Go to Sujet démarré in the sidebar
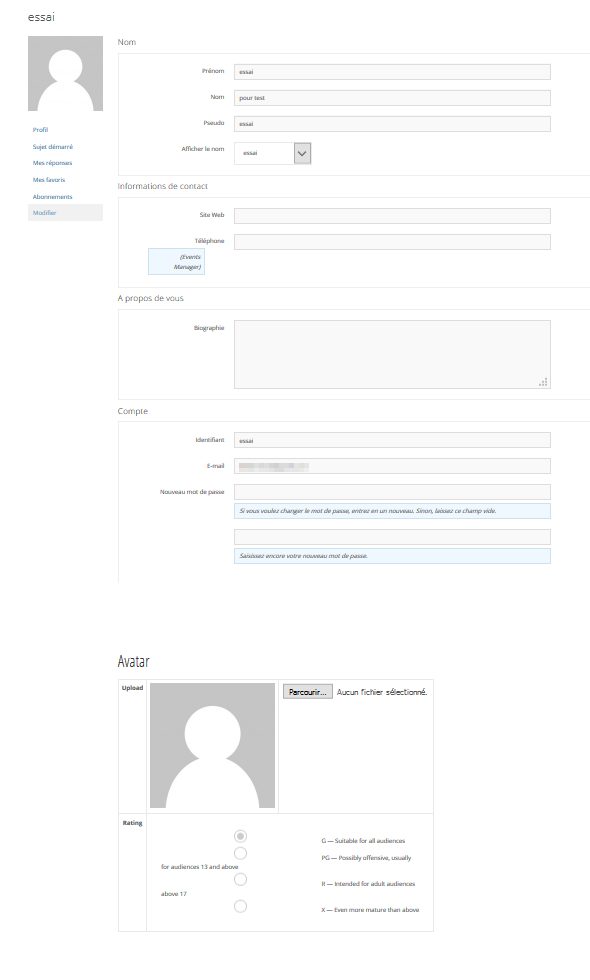This screenshot has height=980, width=590. [52, 147]
